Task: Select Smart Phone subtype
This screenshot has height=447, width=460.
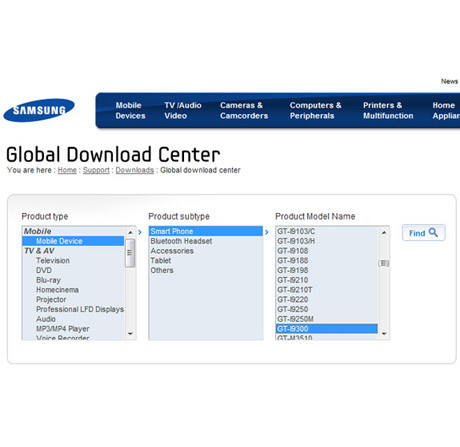Action: (x=206, y=231)
